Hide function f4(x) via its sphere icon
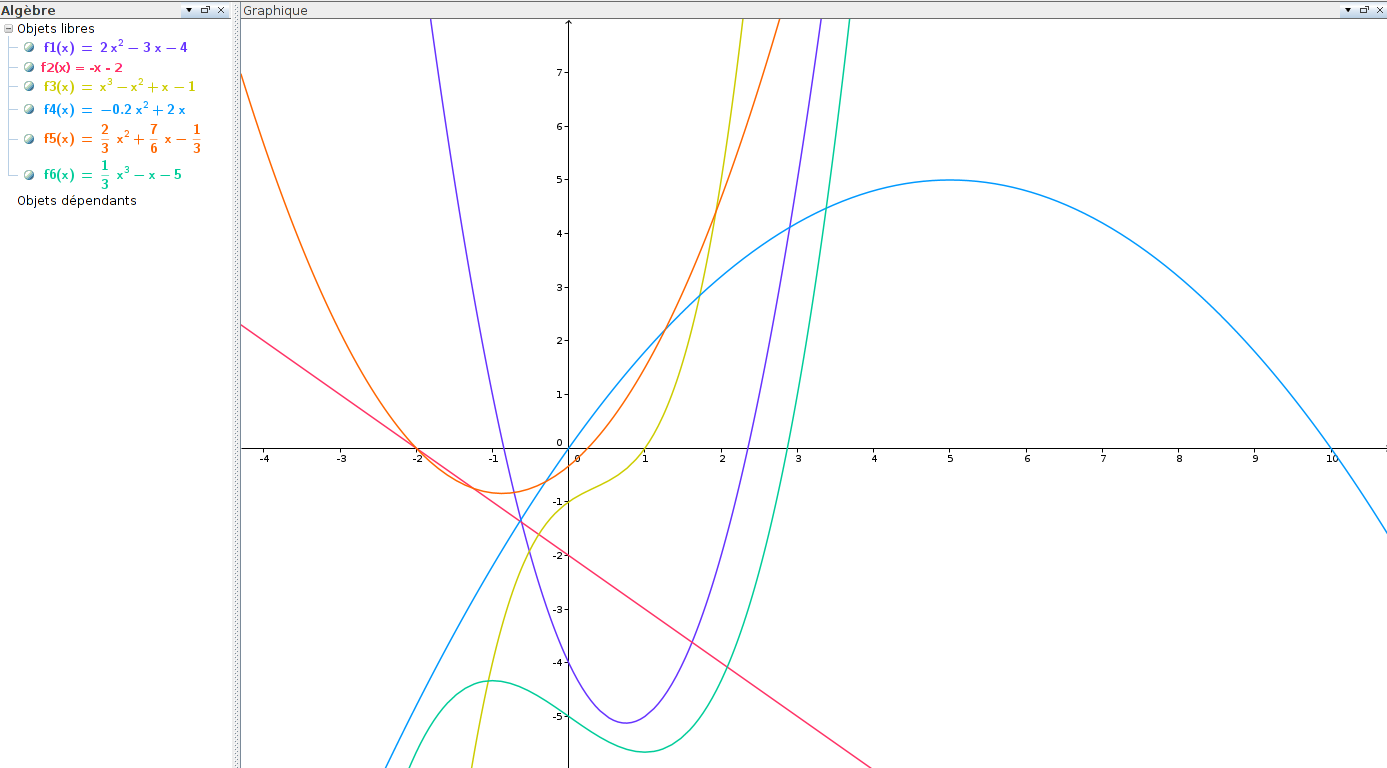This screenshot has height=768, width=1387. [29, 109]
